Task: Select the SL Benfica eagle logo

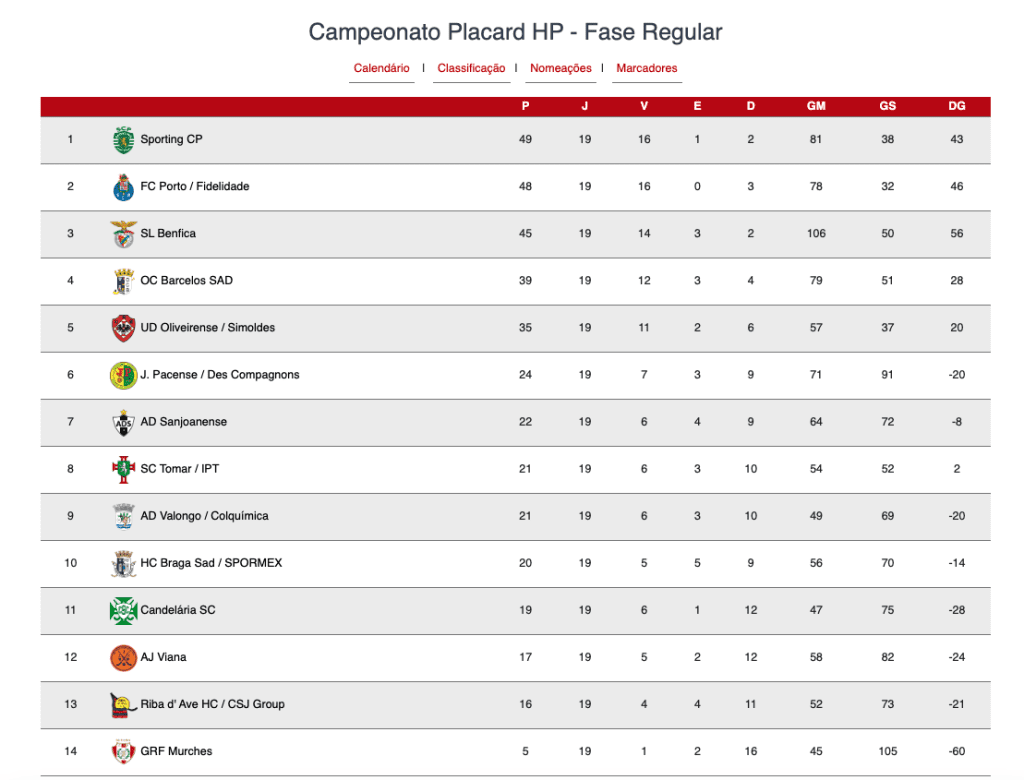Action: pos(123,234)
